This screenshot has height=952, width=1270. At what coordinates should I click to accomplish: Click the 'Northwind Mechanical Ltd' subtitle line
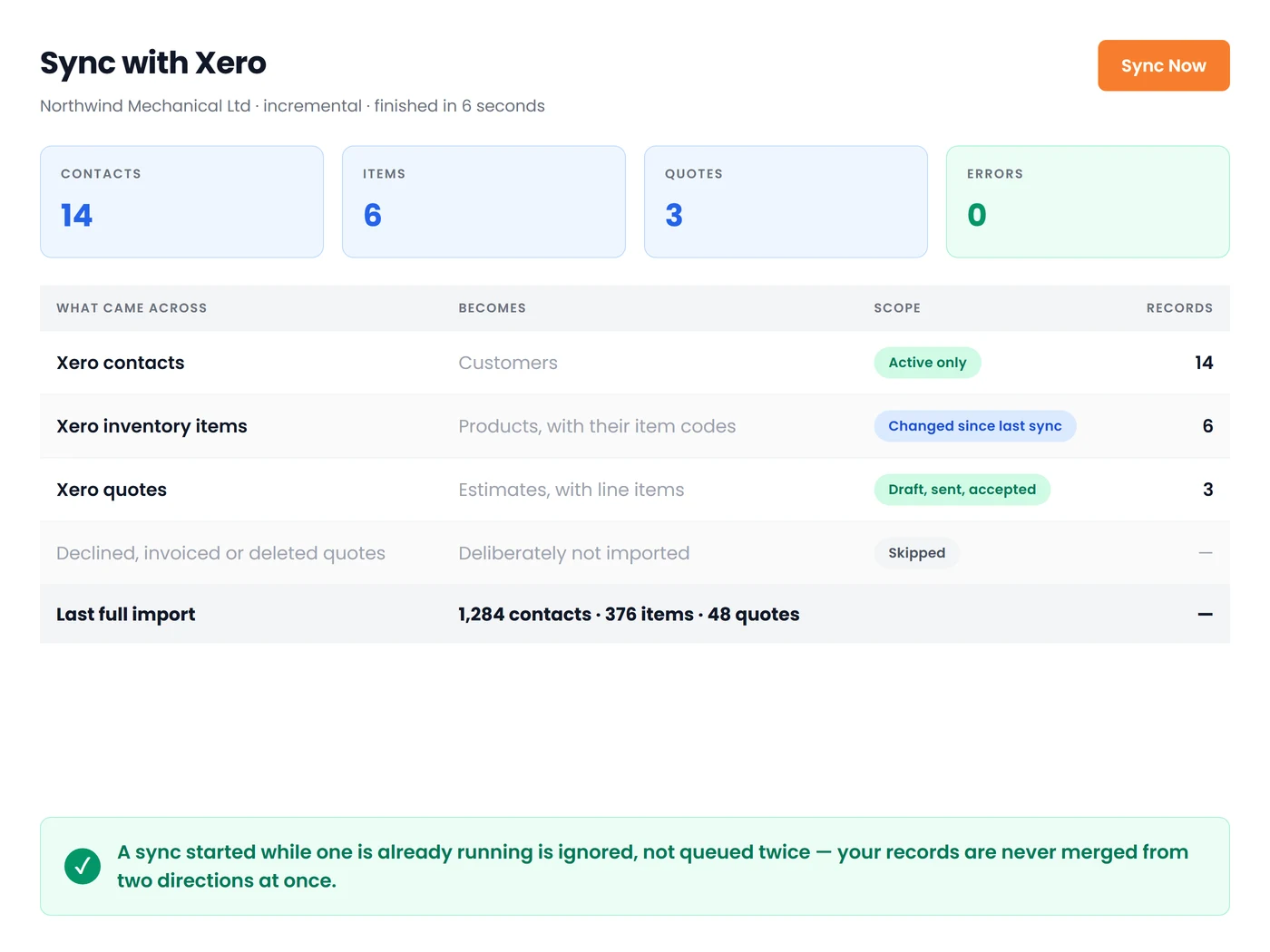pyautogui.click(x=292, y=106)
